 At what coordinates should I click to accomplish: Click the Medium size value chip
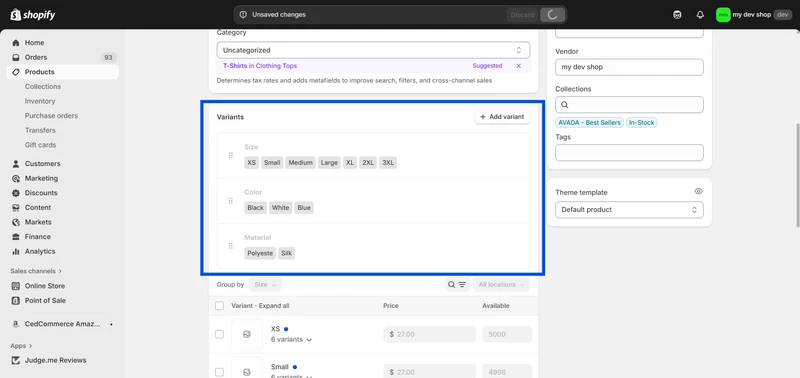(301, 163)
